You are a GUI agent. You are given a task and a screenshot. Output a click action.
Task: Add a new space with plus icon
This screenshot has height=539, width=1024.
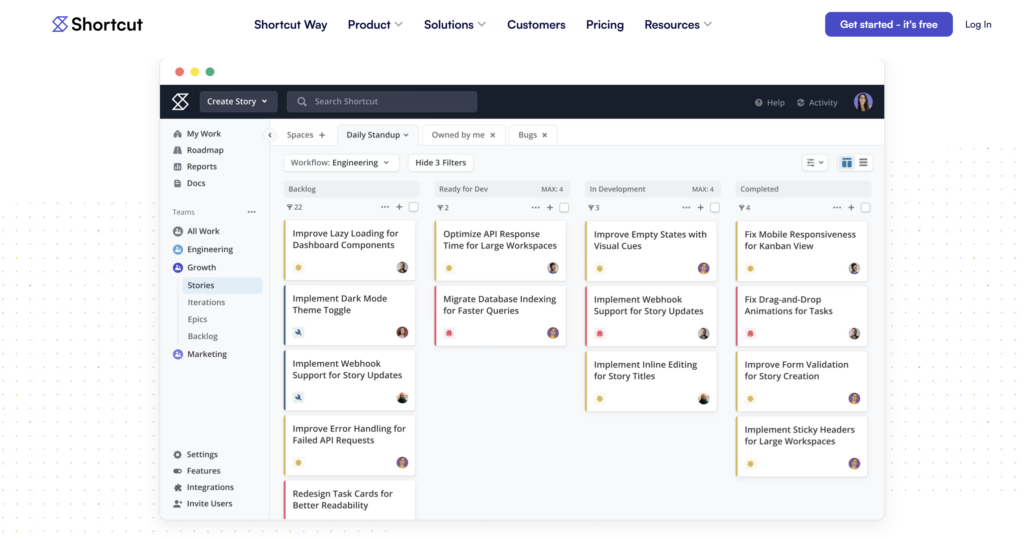pos(322,135)
